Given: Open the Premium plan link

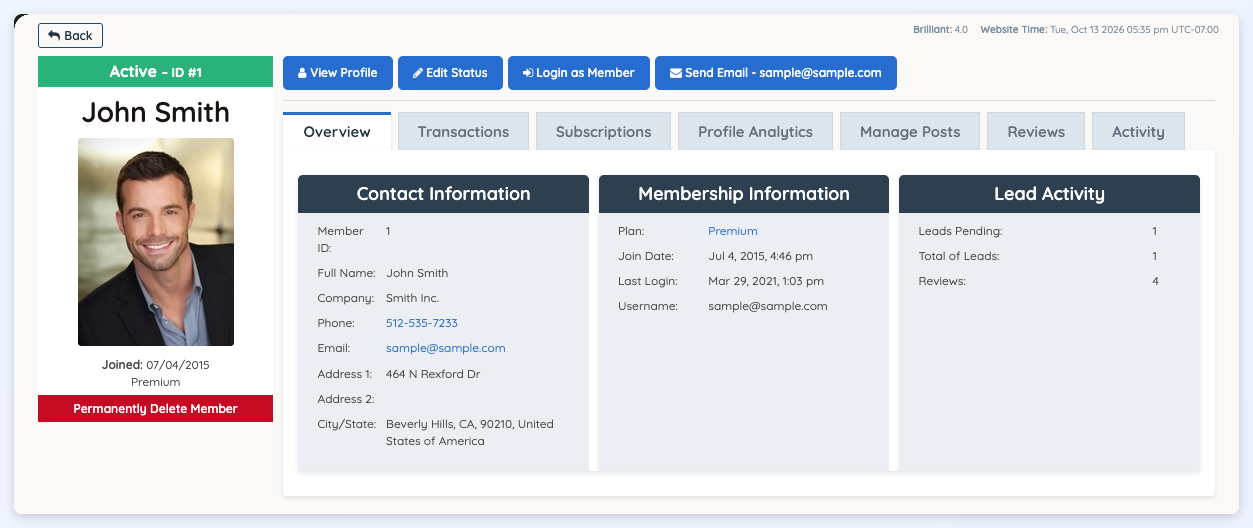Looking at the screenshot, I should click(733, 231).
